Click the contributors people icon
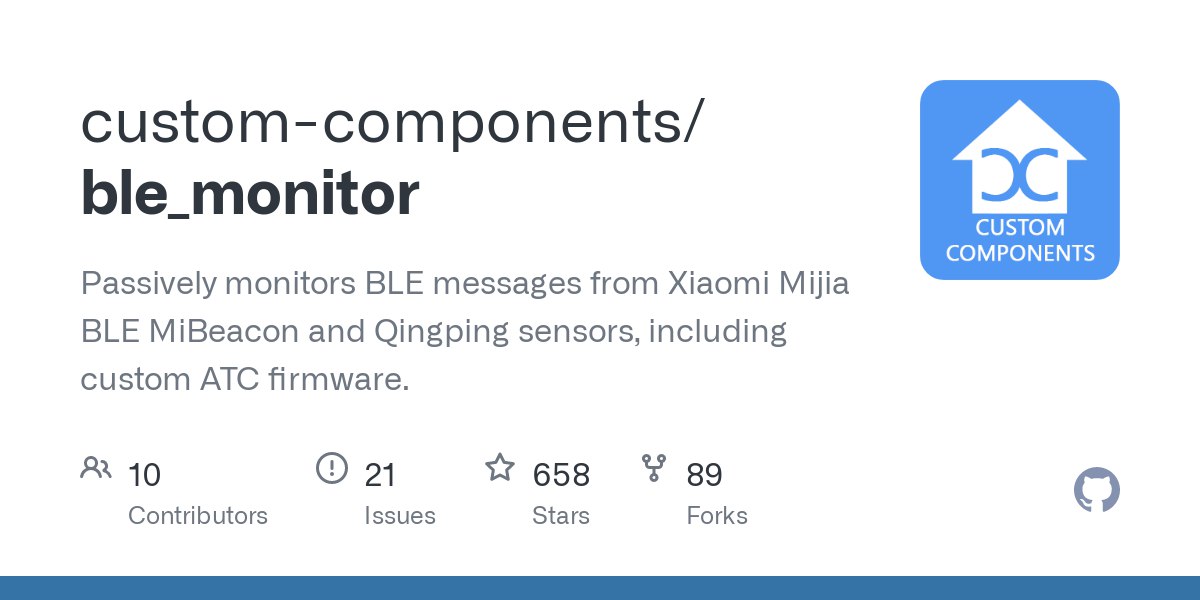Image resolution: width=1200 pixels, height=600 pixels. 96,467
